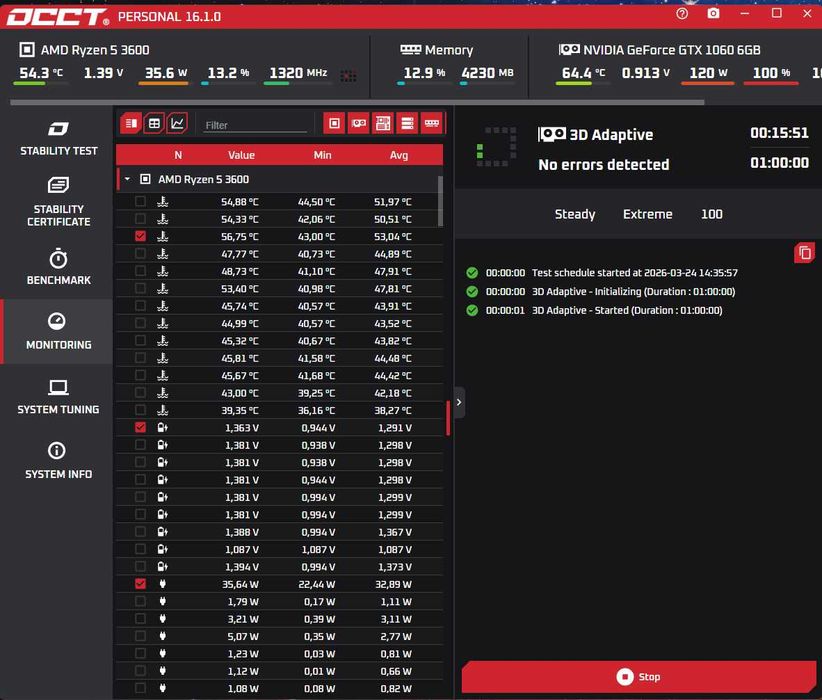Copy the test log with clipboard icon

[x=805, y=253]
